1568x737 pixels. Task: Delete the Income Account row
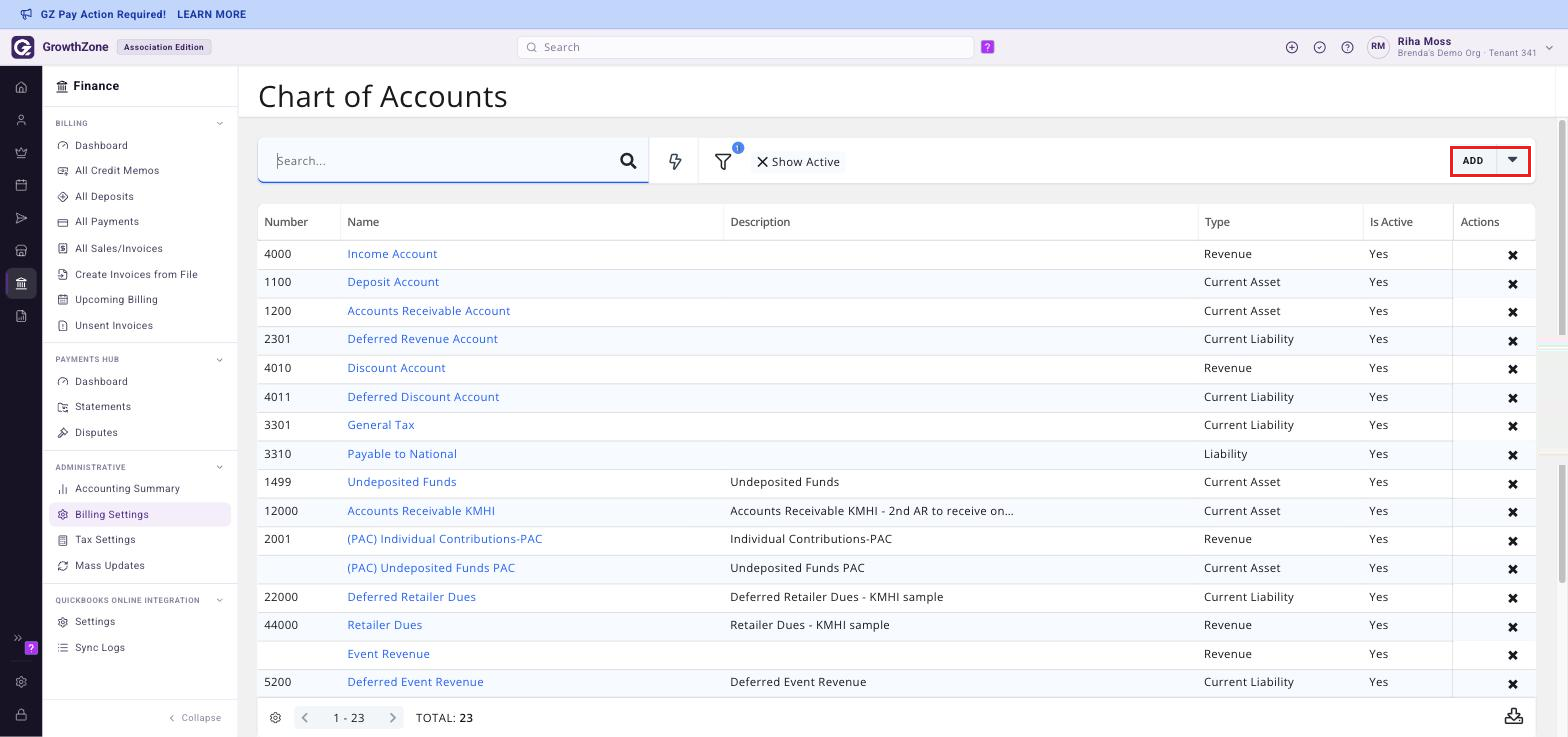point(1513,255)
